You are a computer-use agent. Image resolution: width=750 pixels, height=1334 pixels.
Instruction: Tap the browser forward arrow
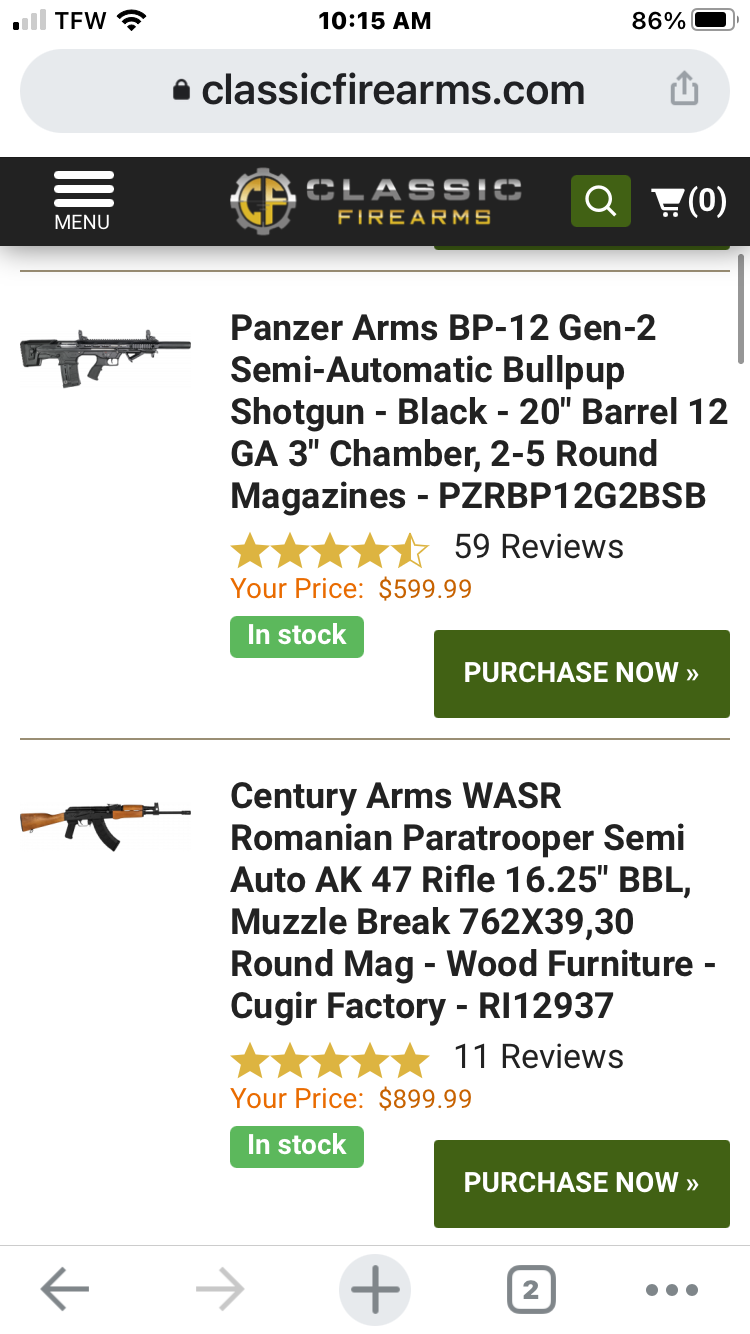pyautogui.click(x=220, y=1290)
